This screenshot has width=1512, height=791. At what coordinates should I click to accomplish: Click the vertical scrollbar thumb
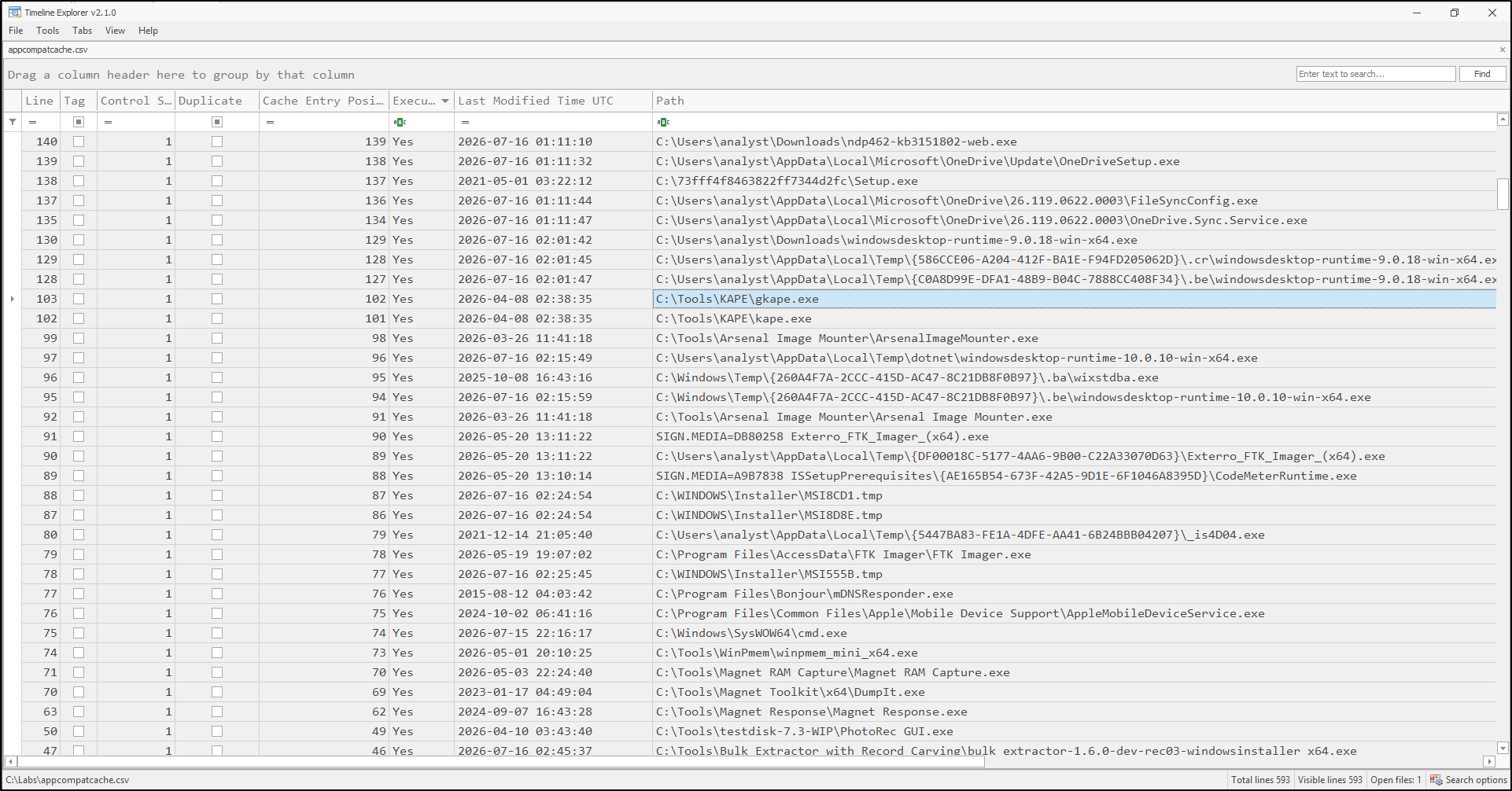(1503, 193)
